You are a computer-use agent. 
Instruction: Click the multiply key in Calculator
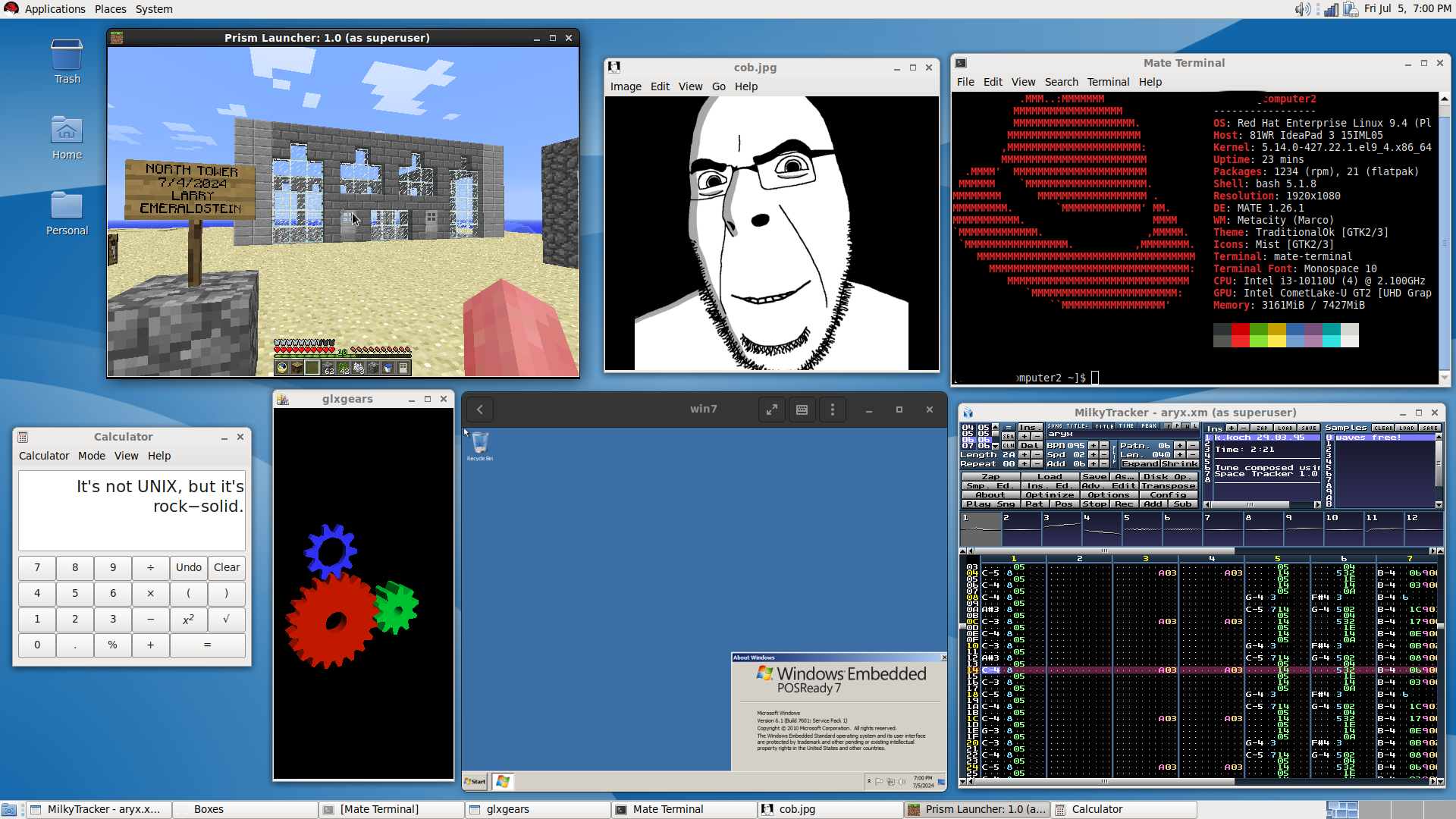[151, 594]
